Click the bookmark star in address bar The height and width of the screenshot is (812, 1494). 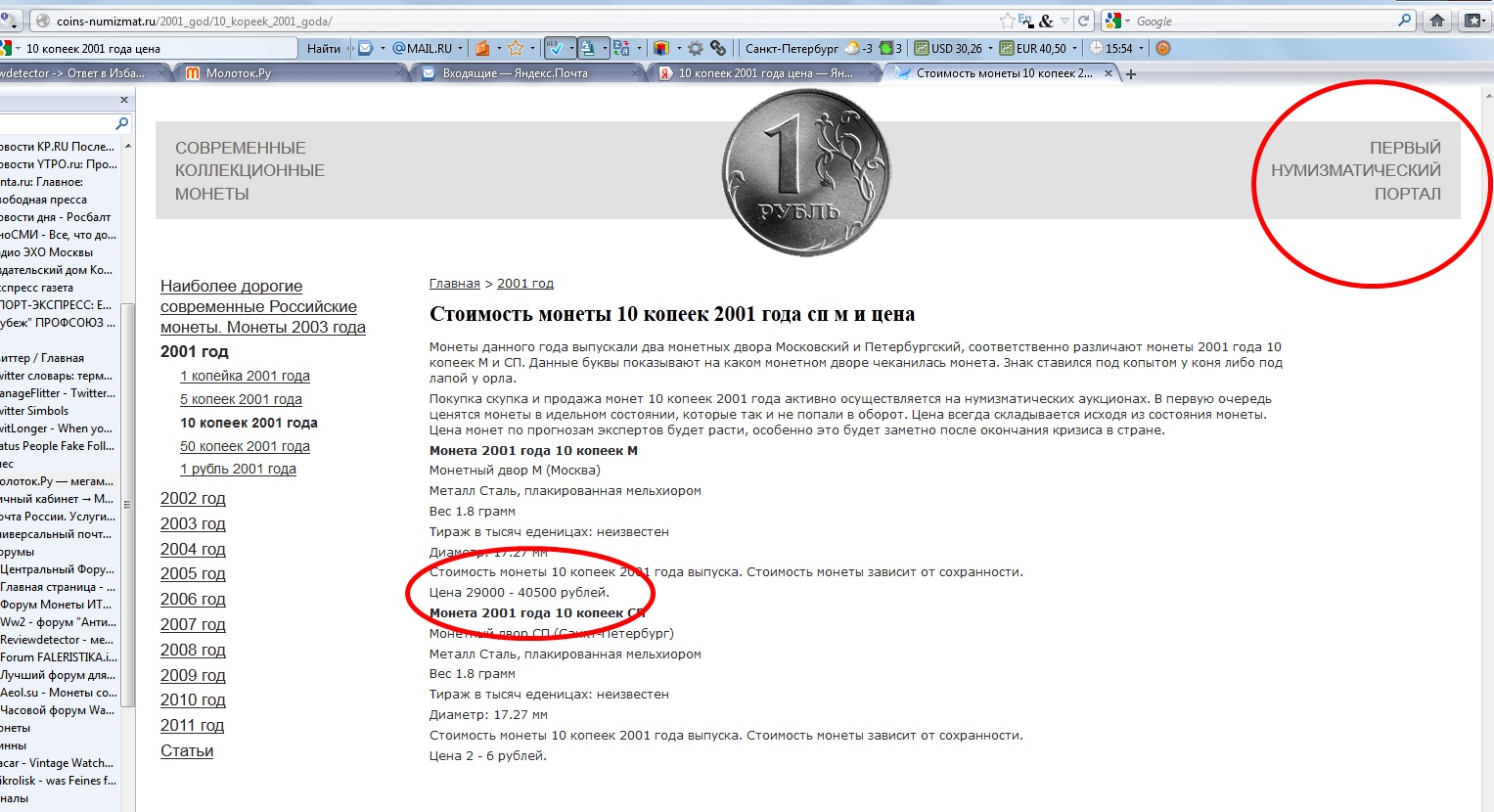(x=1007, y=21)
